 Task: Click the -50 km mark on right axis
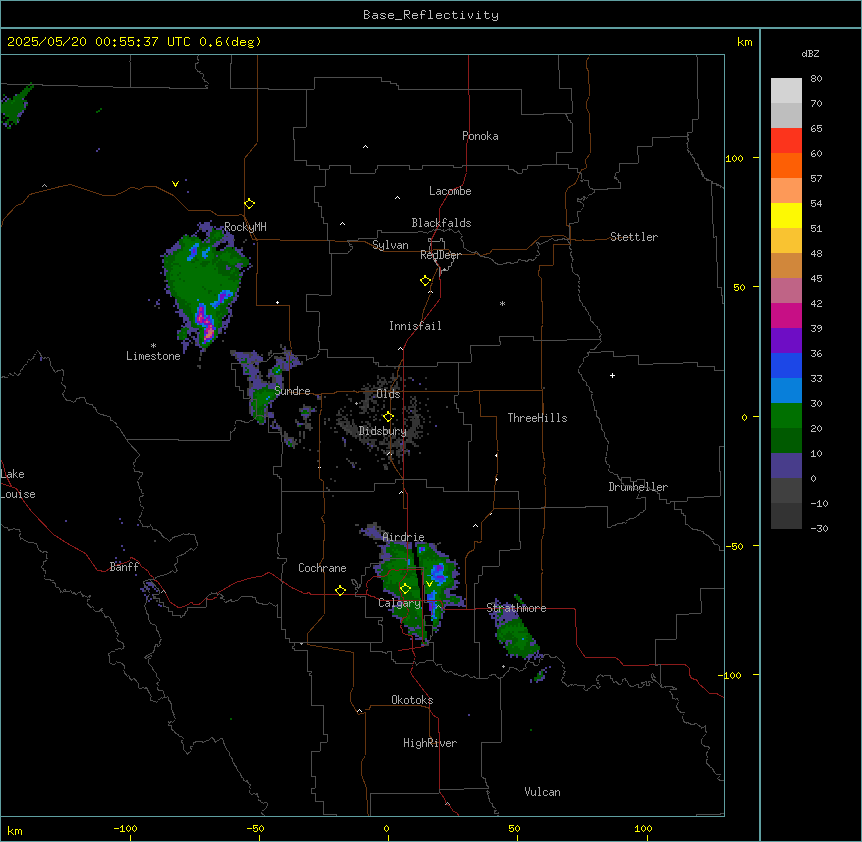click(734, 546)
